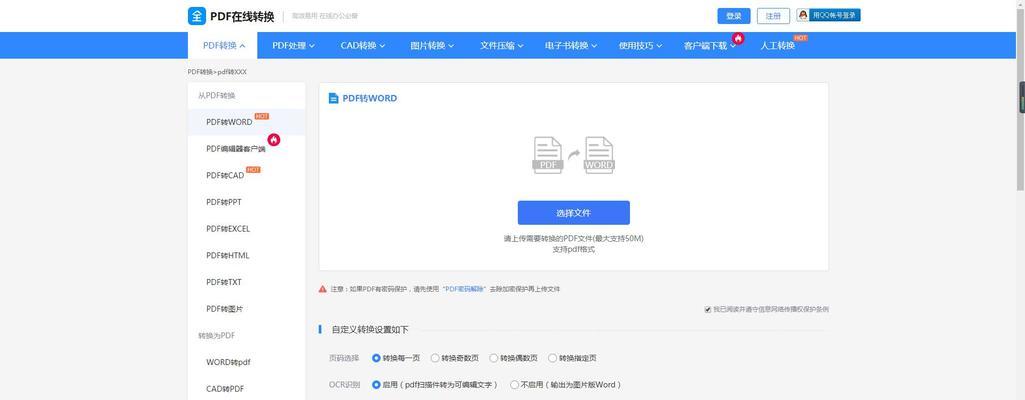Select 不启用 OCR radio option
This screenshot has width=1025, height=400.
click(x=515, y=384)
